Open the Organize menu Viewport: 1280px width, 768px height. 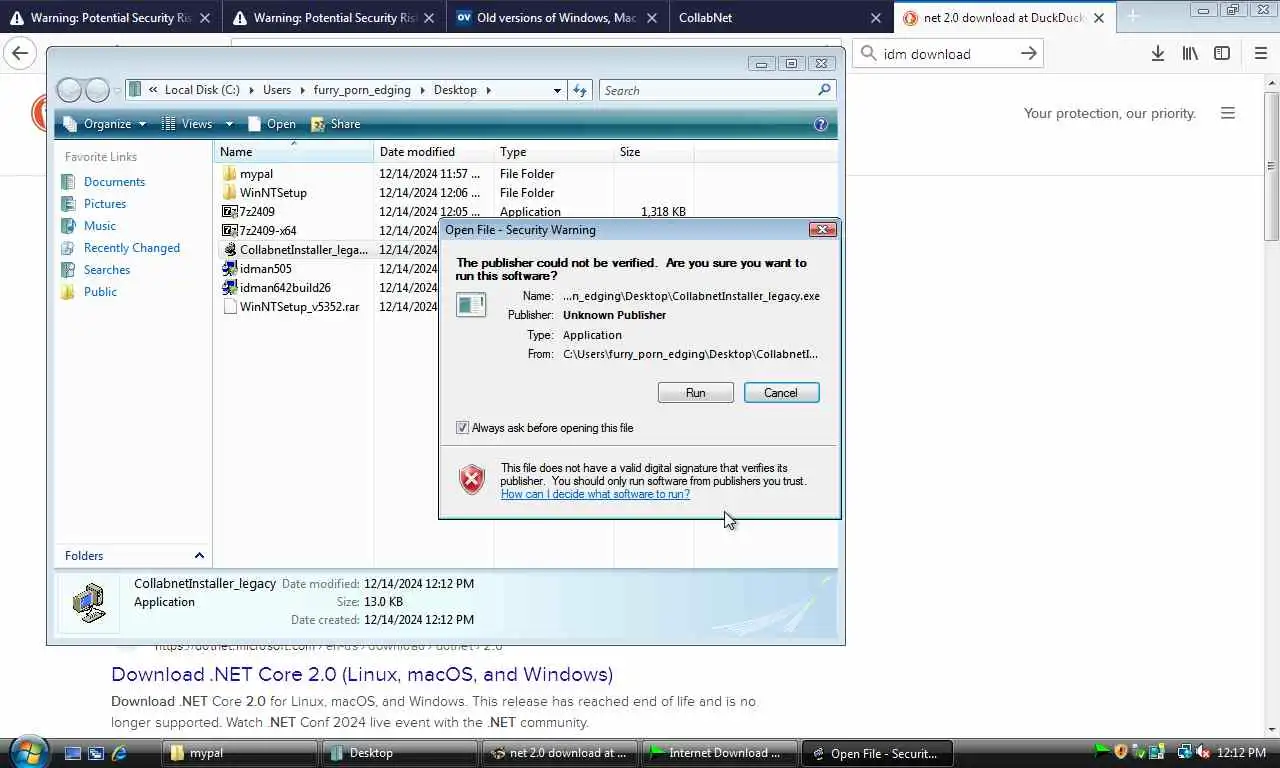(104, 124)
